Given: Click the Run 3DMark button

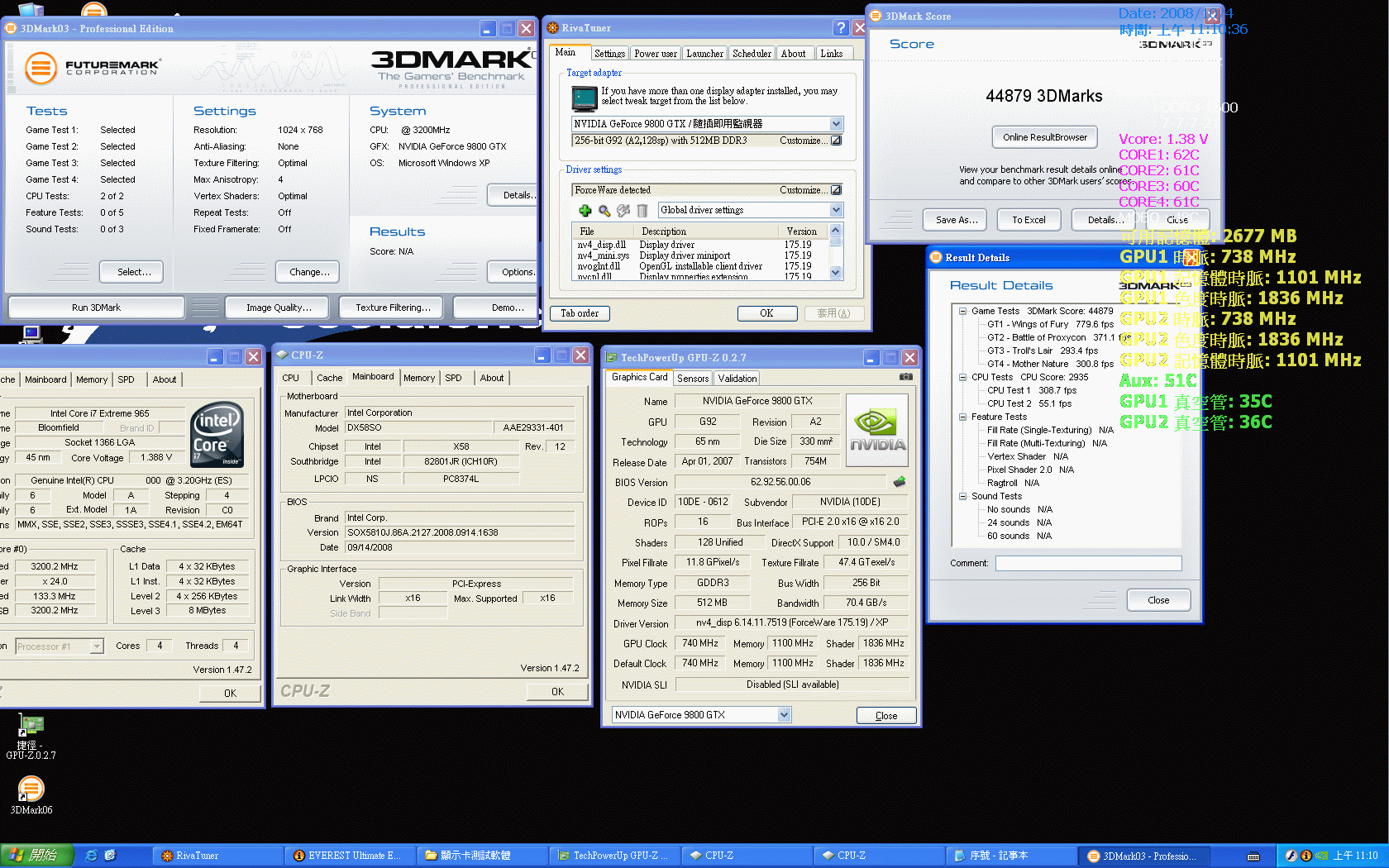Looking at the screenshot, I should click(96, 308).
